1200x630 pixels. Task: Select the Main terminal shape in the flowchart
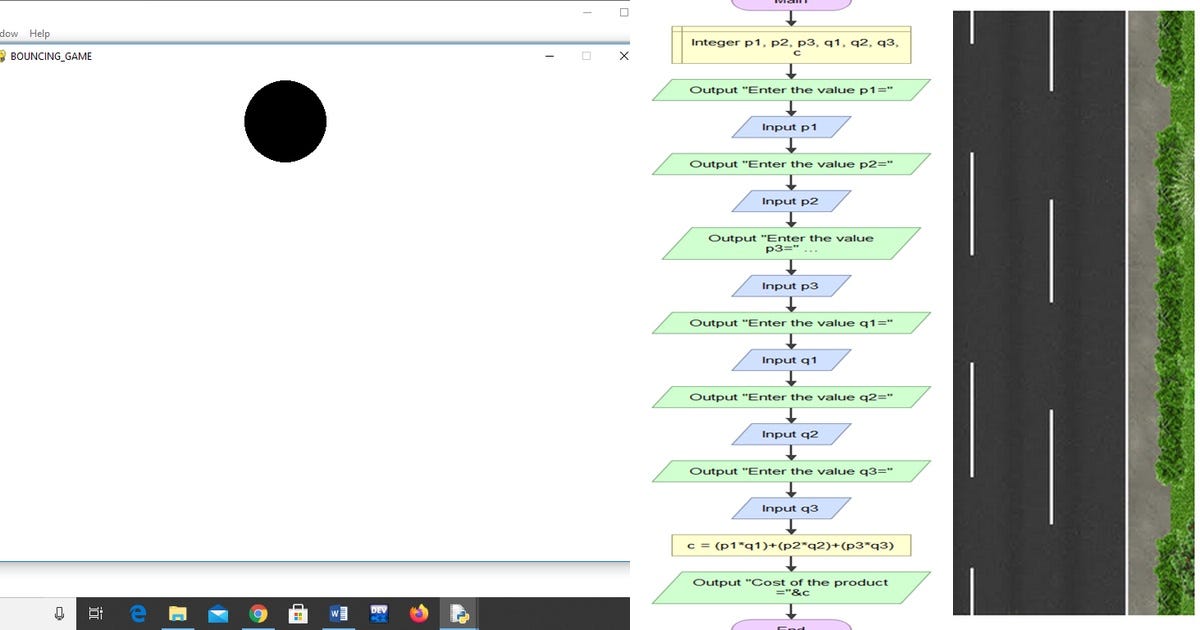(792, 3)
